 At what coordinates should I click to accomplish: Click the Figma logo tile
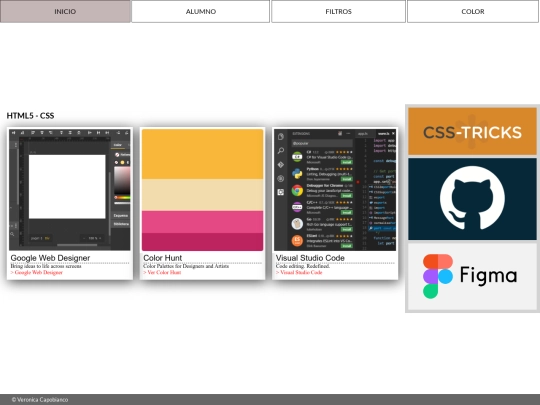472,276
